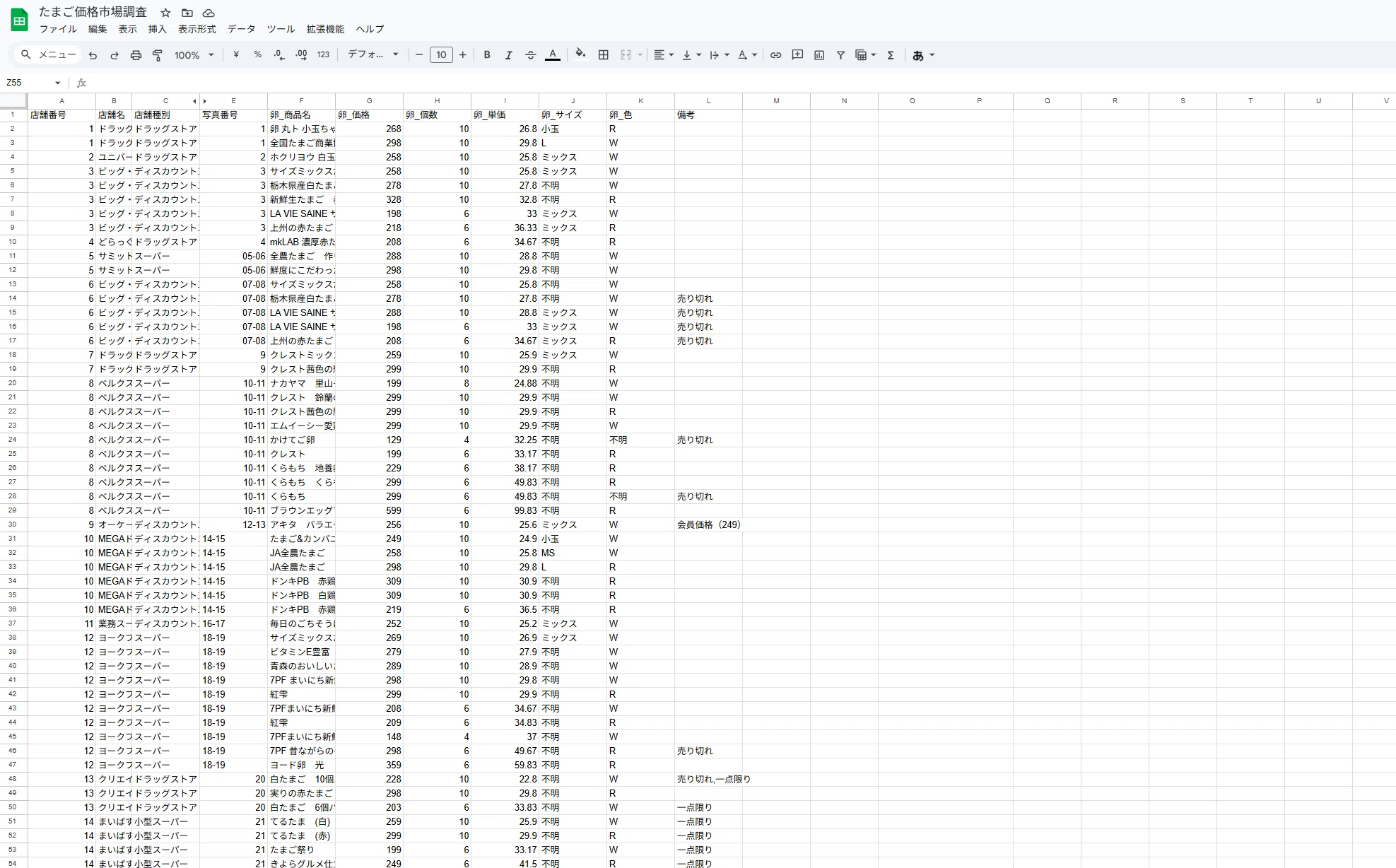Open the 拡張機能 menu
Viewport: 1396px width, 868px height.
pyautogui.click(x=325, y=29)
